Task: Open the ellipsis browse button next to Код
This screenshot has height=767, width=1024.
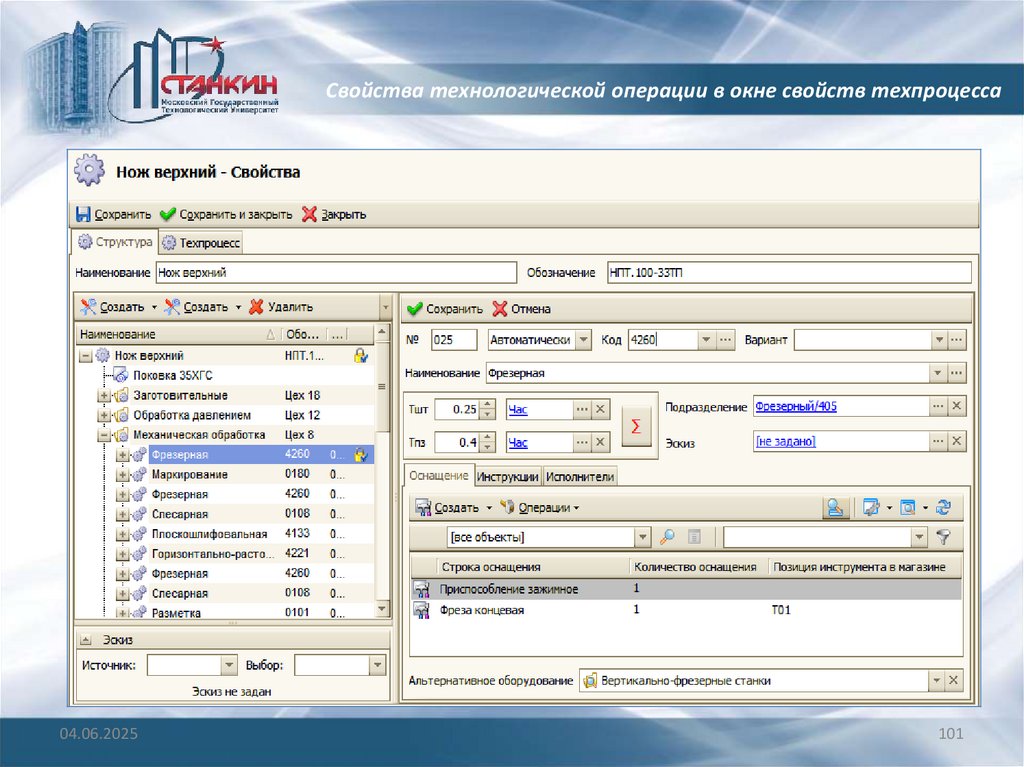Action: click(x=726, y=340)
